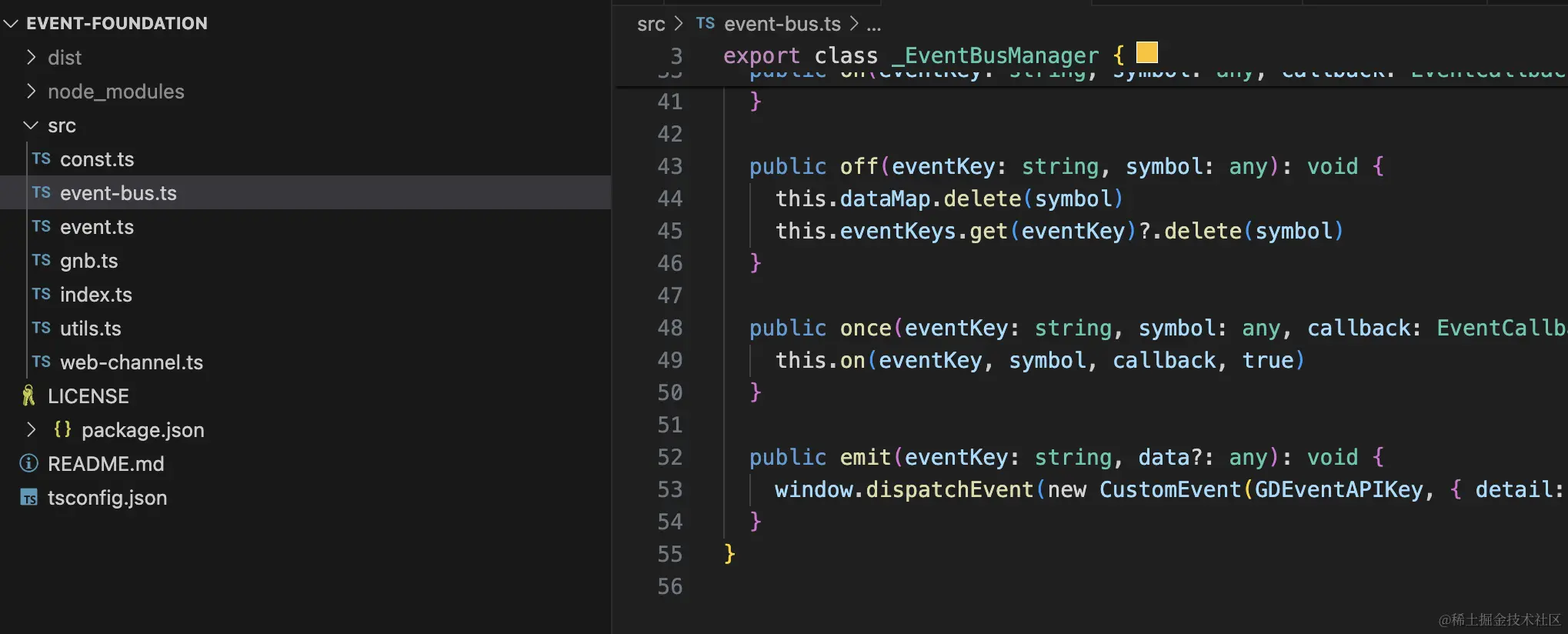Image resolution: width=1568 pixels, height=634 pixels.
Task: Open the const.ts file
Action: coord(97,159)
